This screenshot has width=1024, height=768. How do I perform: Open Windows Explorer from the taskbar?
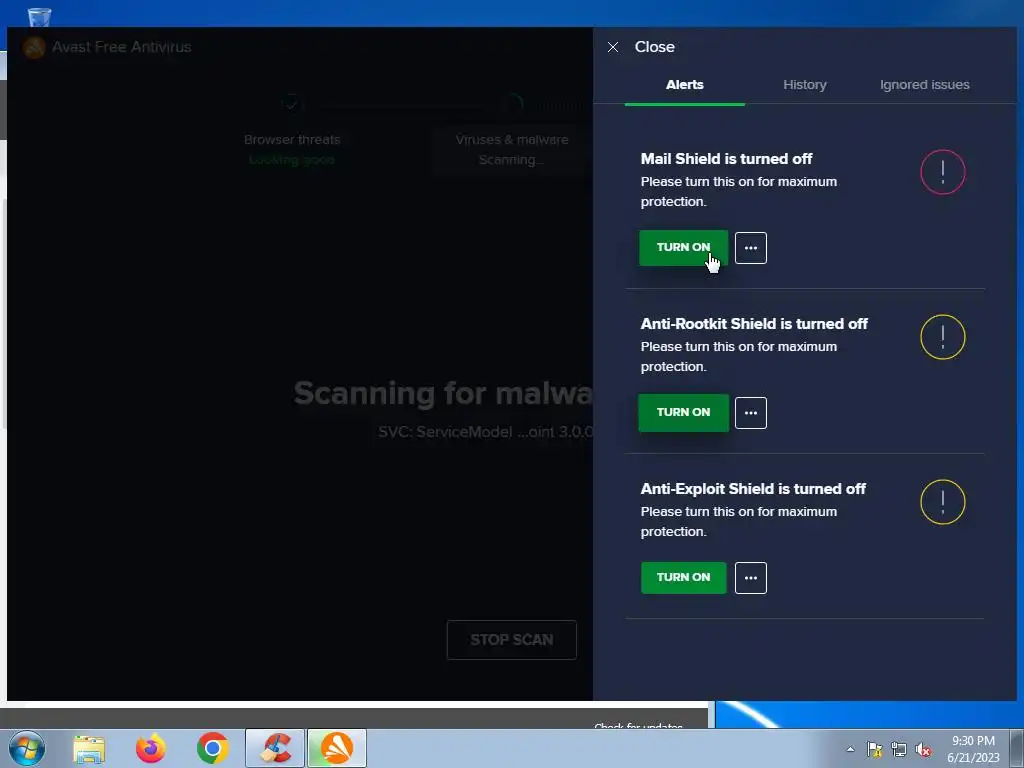[89, 748]
